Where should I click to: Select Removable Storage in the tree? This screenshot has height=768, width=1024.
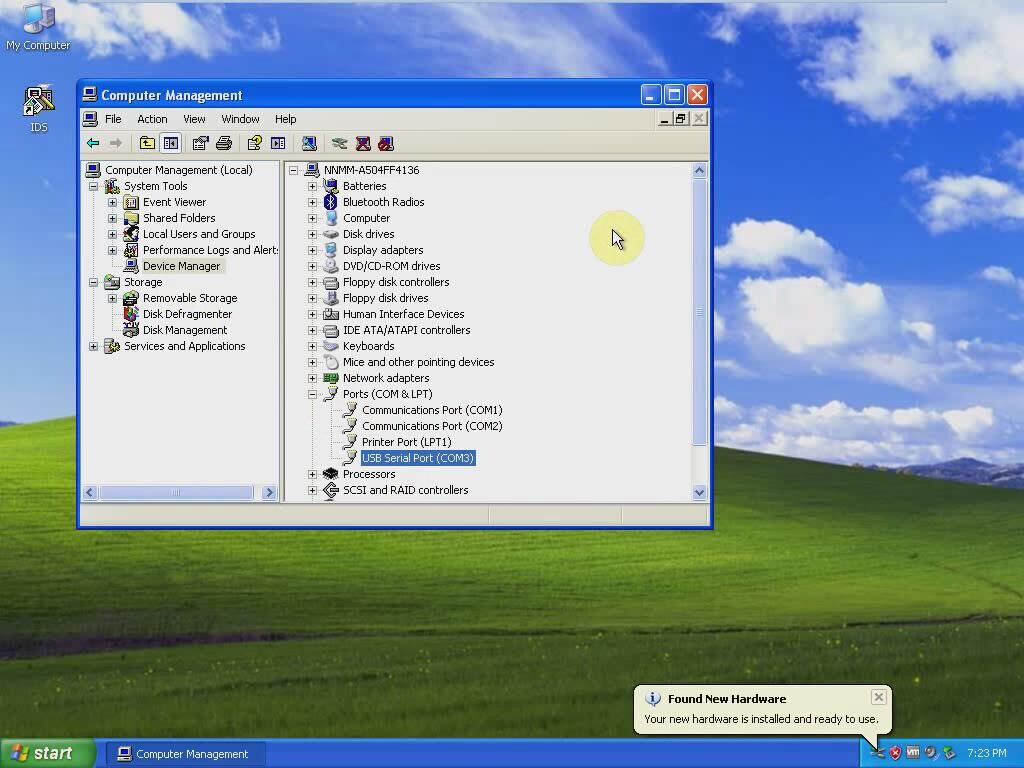tap(190, 298)
